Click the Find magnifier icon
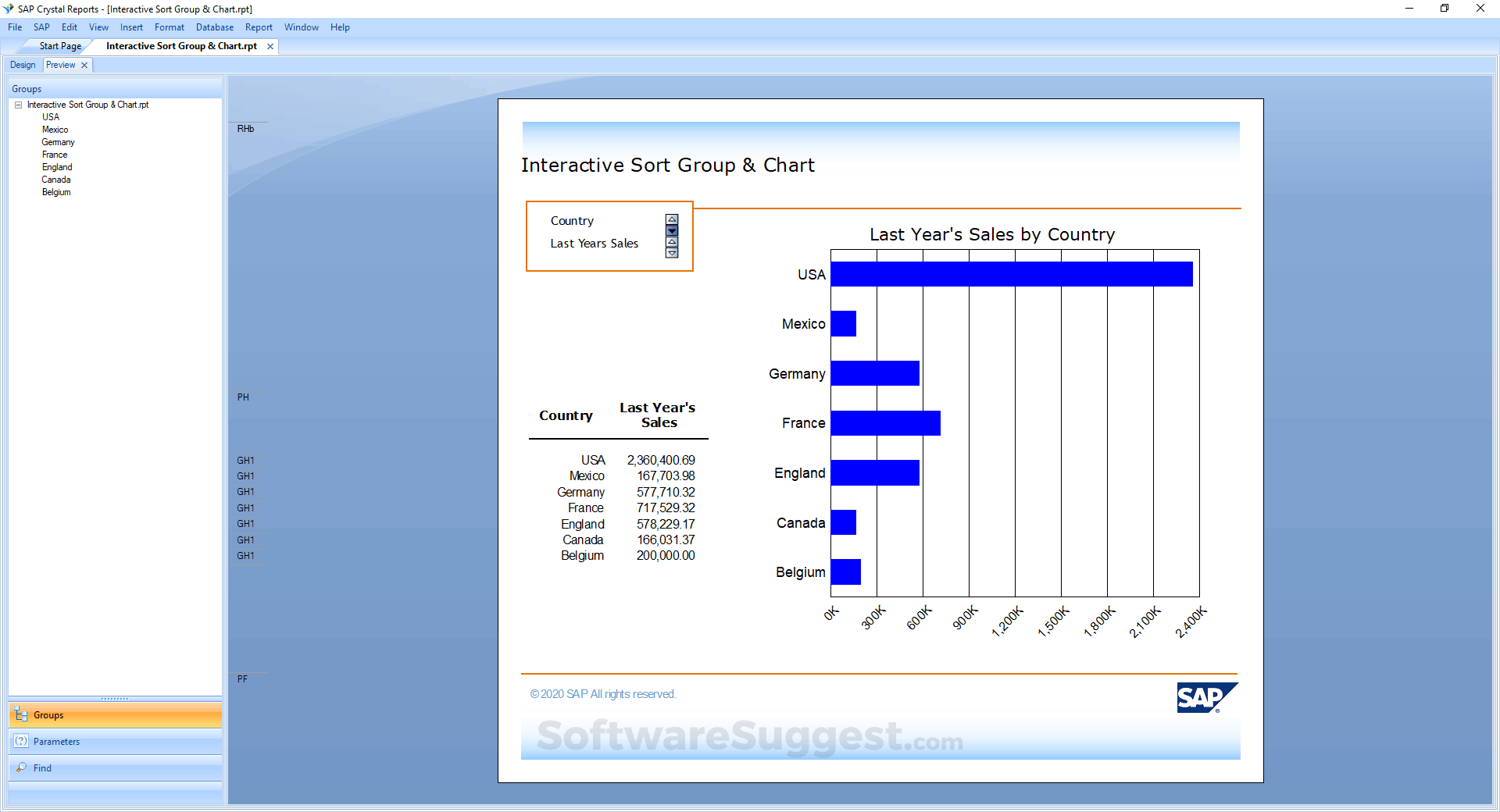The width and height of the screenshot is (1500, 812). tap(21, 767)
